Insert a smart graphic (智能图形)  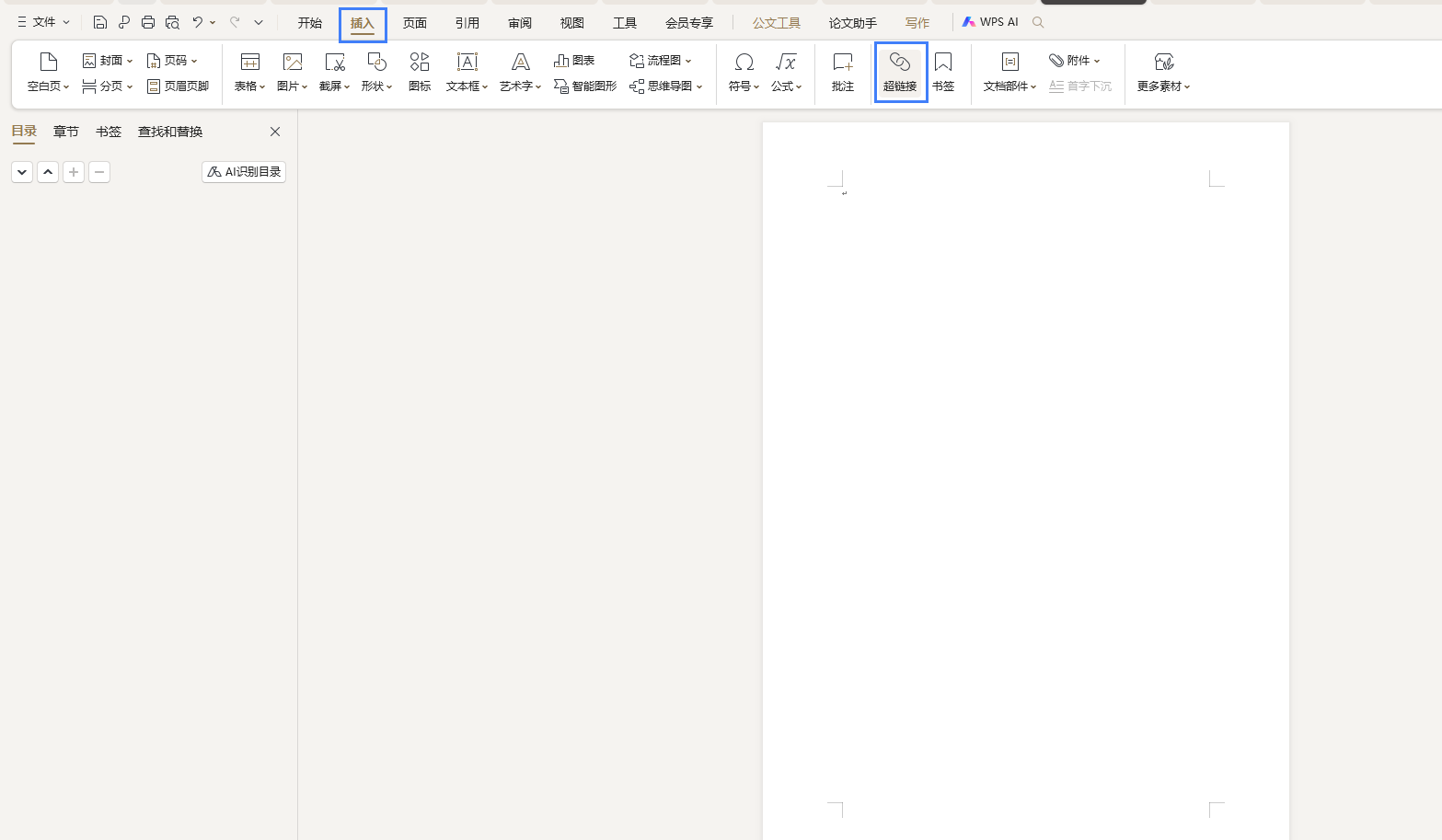click(585, 86)
